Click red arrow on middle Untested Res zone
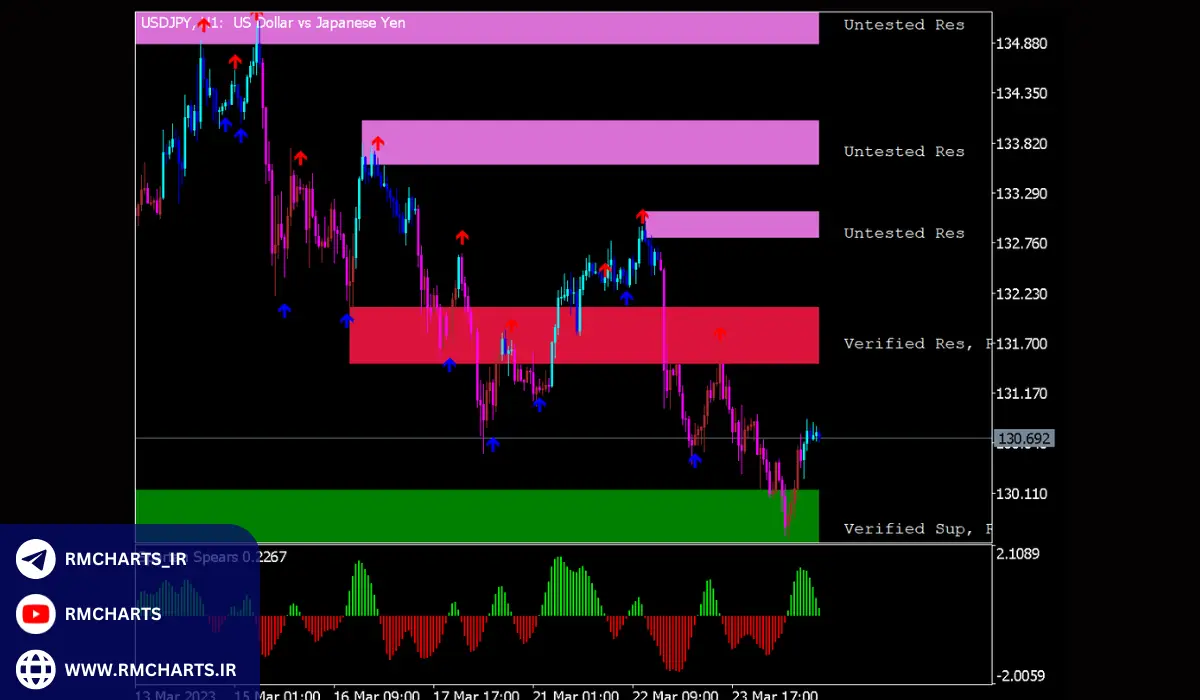 click(x=377, y=143)
